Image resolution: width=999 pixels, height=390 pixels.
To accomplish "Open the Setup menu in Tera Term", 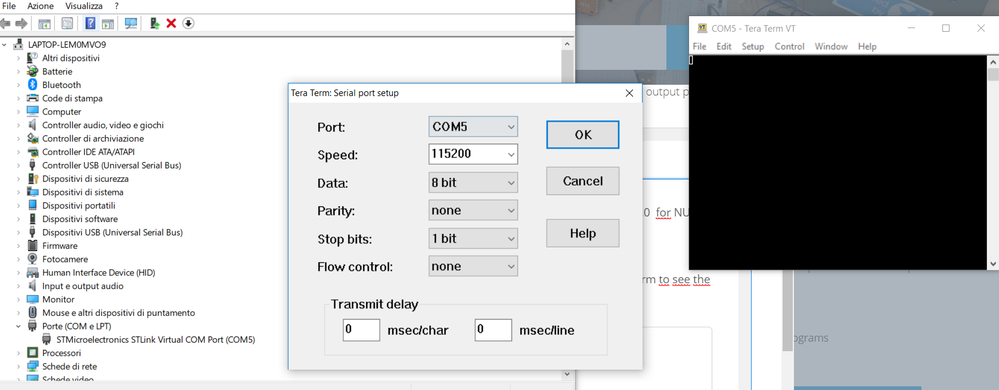I will coord(752,47).
